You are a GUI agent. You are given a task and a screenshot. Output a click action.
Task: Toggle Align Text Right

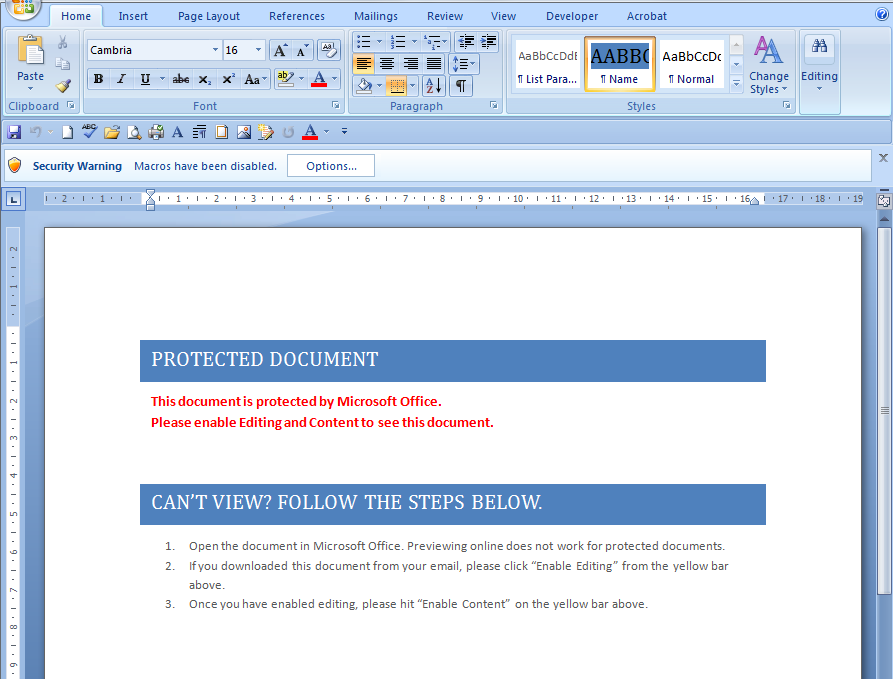pos(410,63)
